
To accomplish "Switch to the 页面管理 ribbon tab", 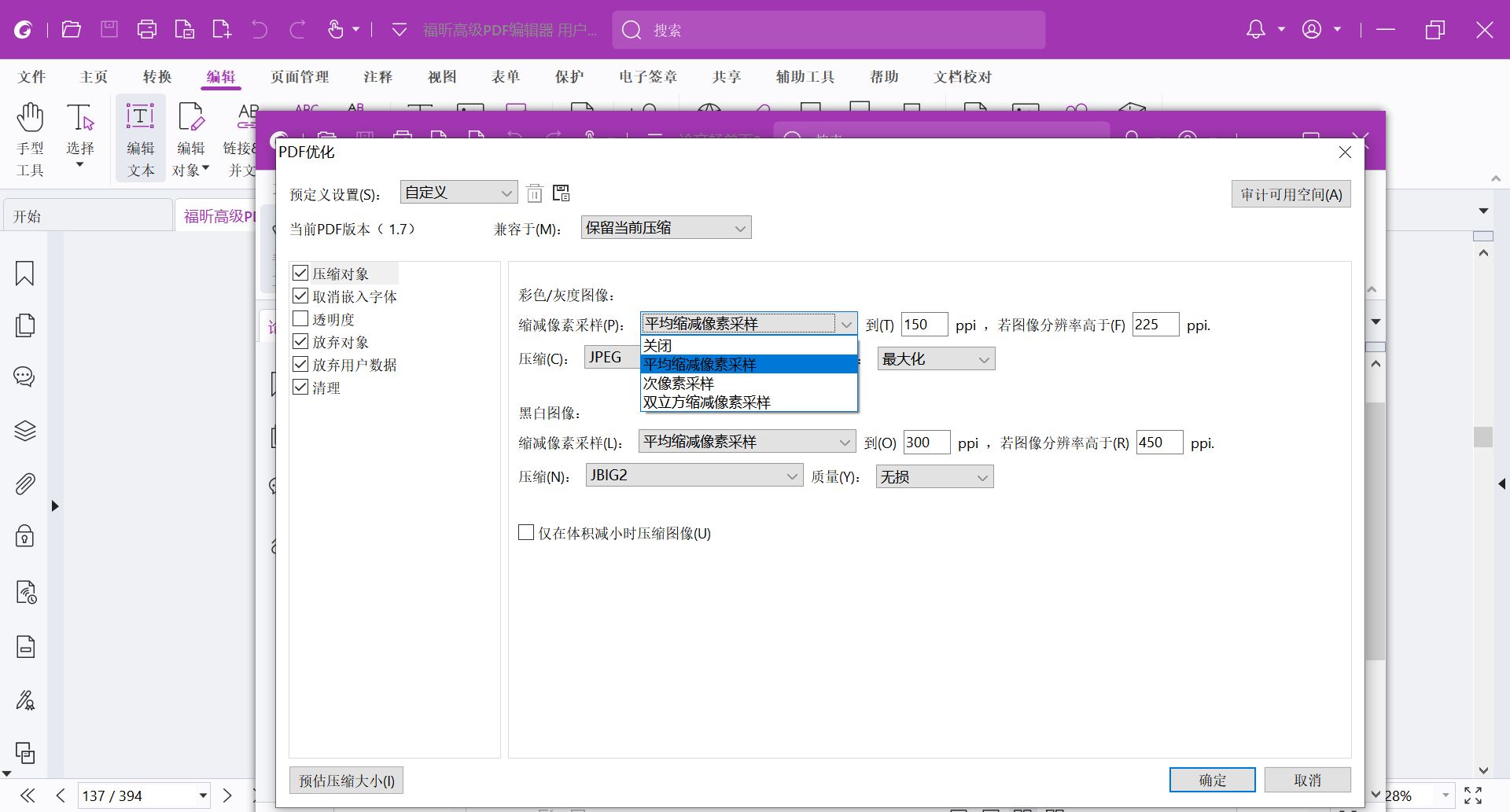I will tap(300, 77).
